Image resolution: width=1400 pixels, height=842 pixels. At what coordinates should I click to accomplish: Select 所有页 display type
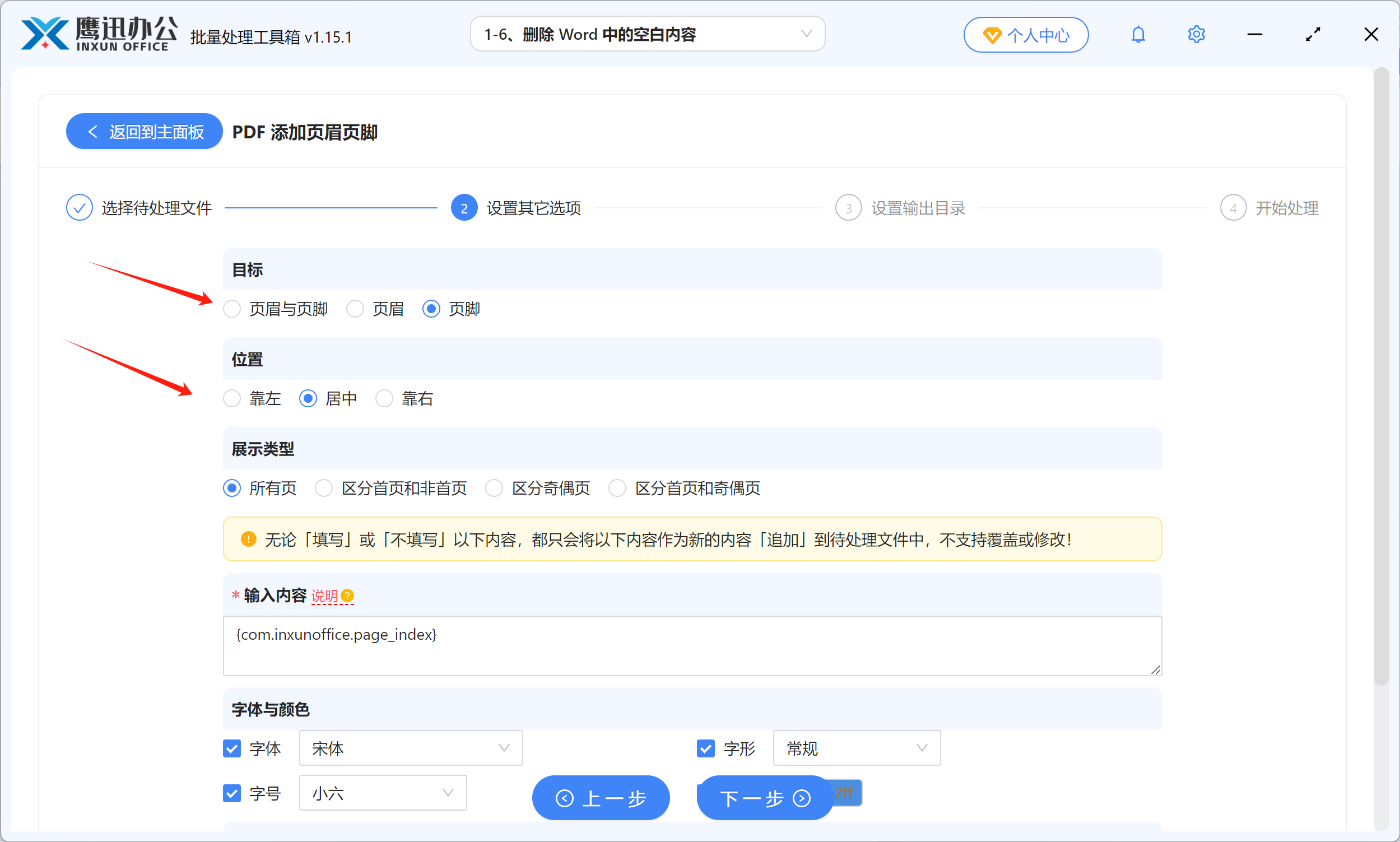(x=261, y=489)
